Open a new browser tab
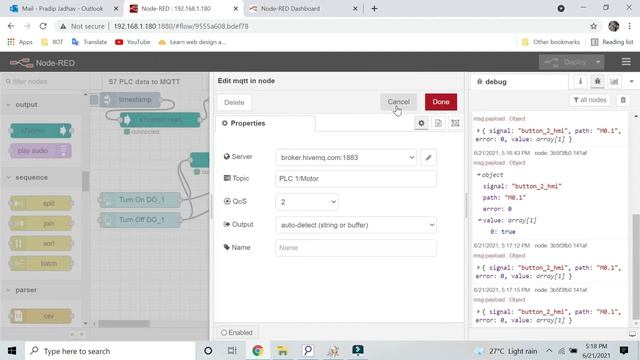Screen dimensions: 640x360 pos(374,9)
